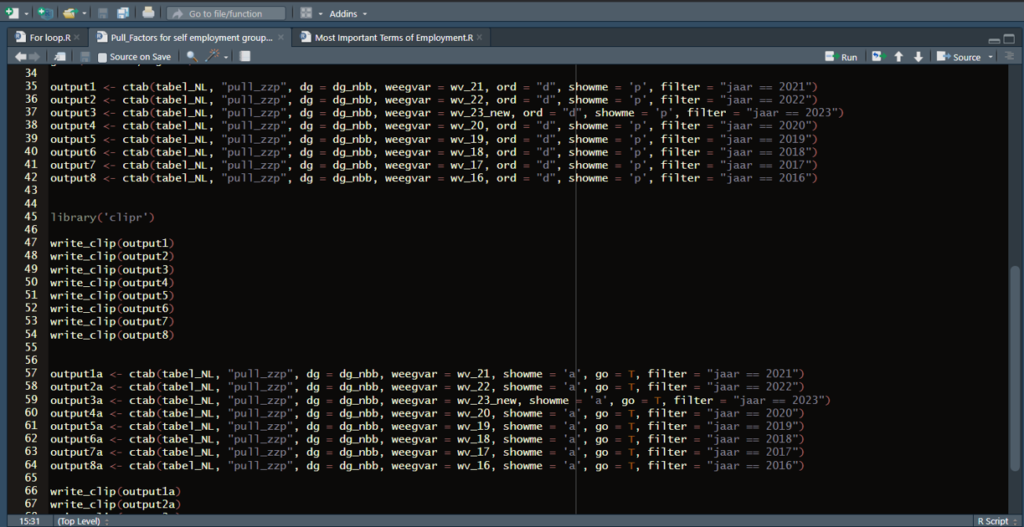Open the Addins dropdown menu
Viewport: 1024px width, 527px height.
349,13
